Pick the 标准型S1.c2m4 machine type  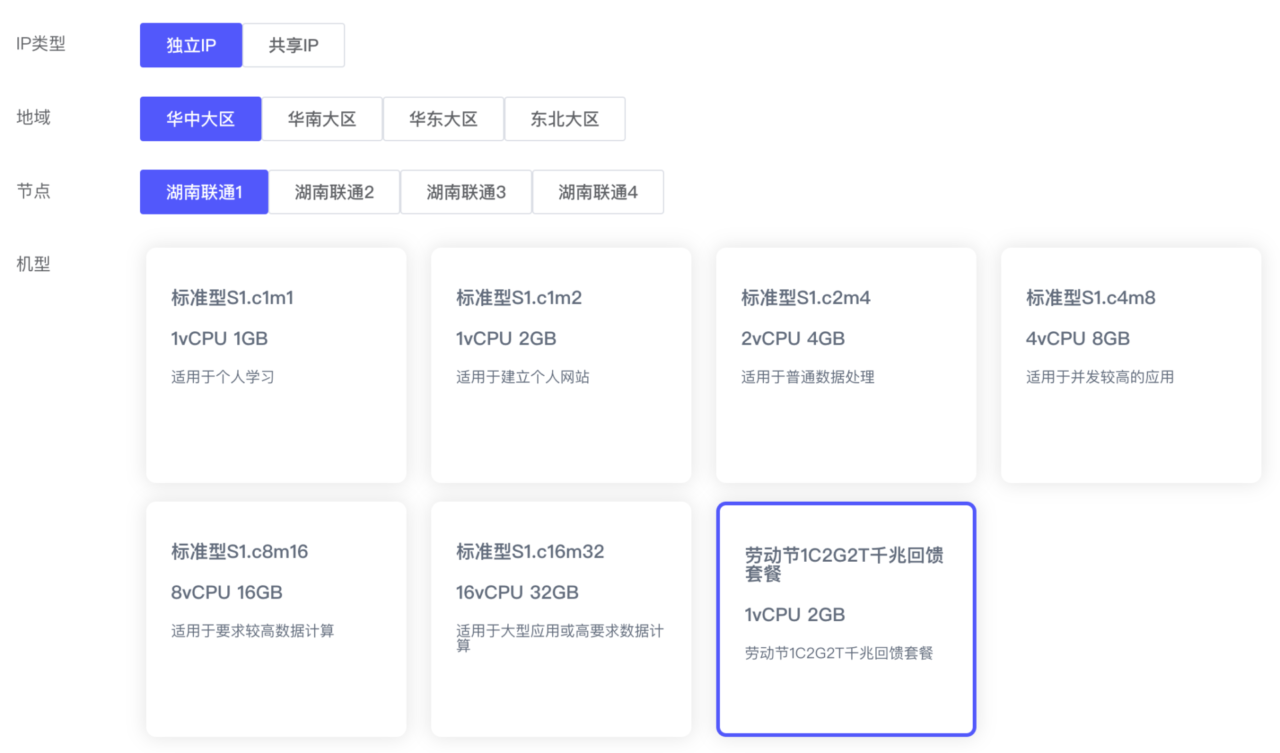pos(846,365)
